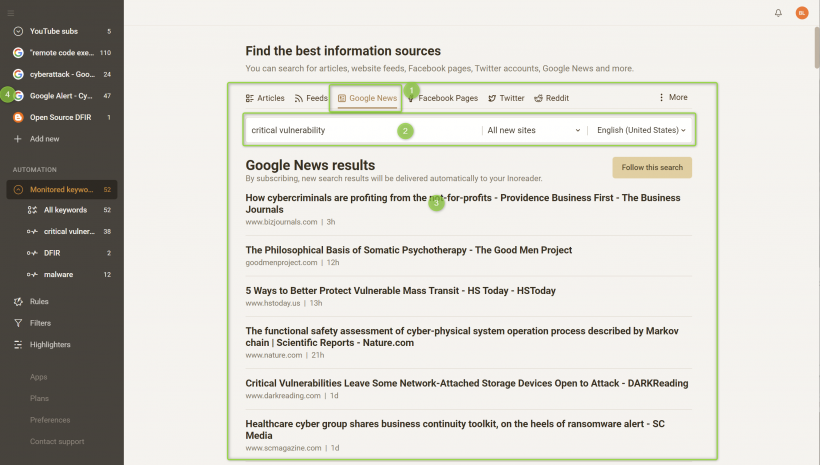Open the SC Media healthcare toolkit article
This screenshot has height=465, width=820.
click(455, 429)
